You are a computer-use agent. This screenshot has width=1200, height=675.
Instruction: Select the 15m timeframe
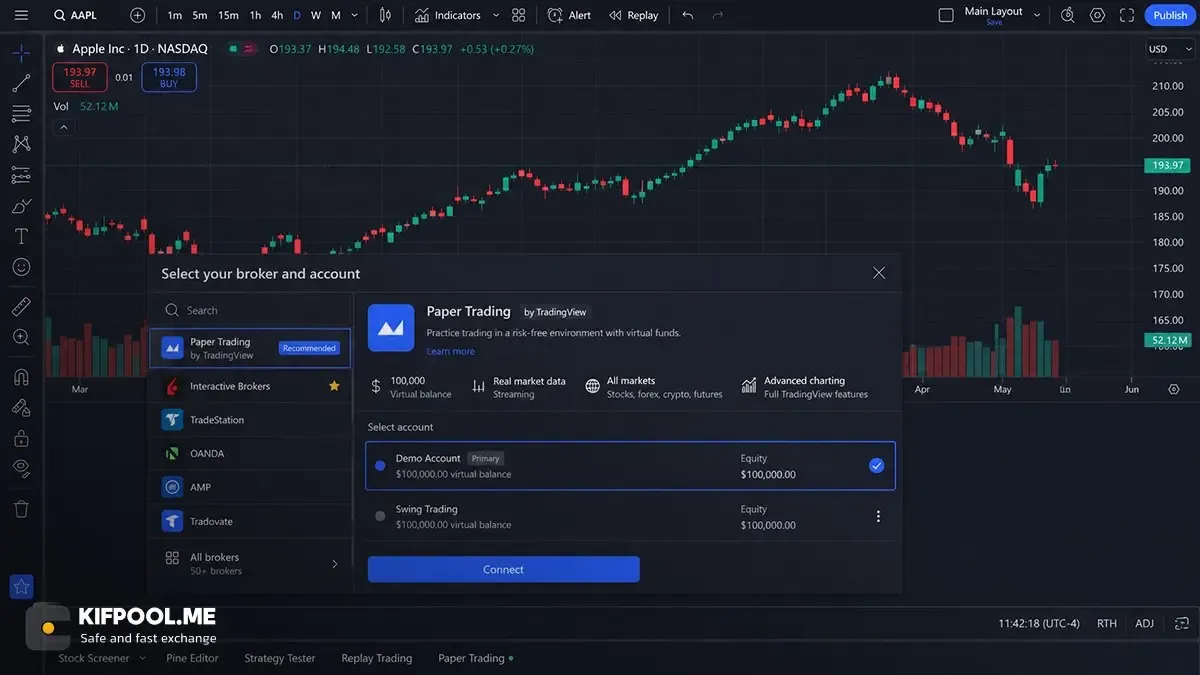pos(228,15)
